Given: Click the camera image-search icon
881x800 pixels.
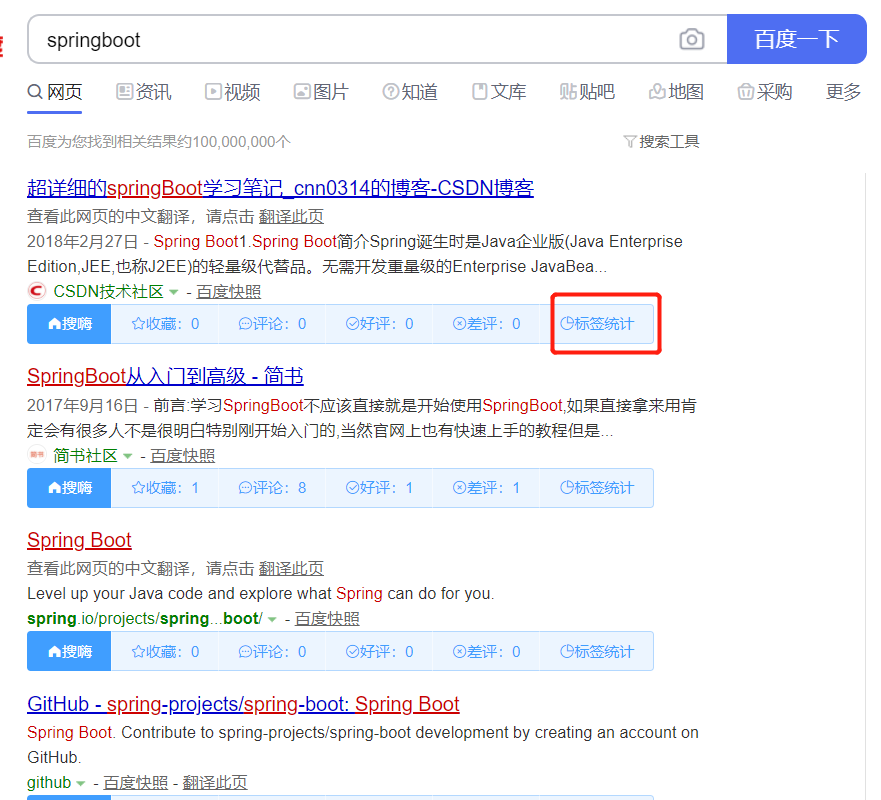Looking at the screenshot, I should (x=691, y=39).
